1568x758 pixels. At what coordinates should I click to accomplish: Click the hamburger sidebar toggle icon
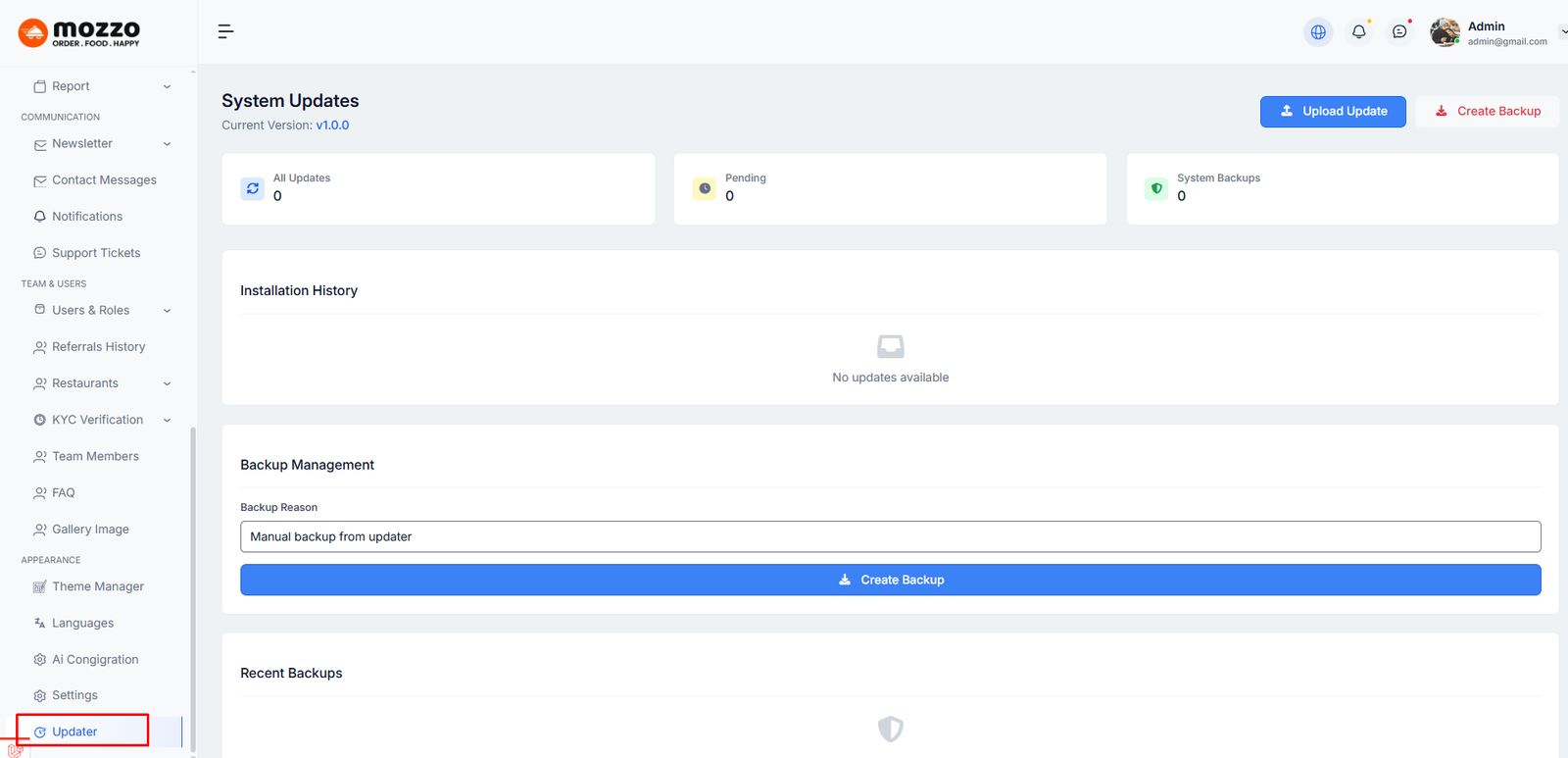[225, 31]
